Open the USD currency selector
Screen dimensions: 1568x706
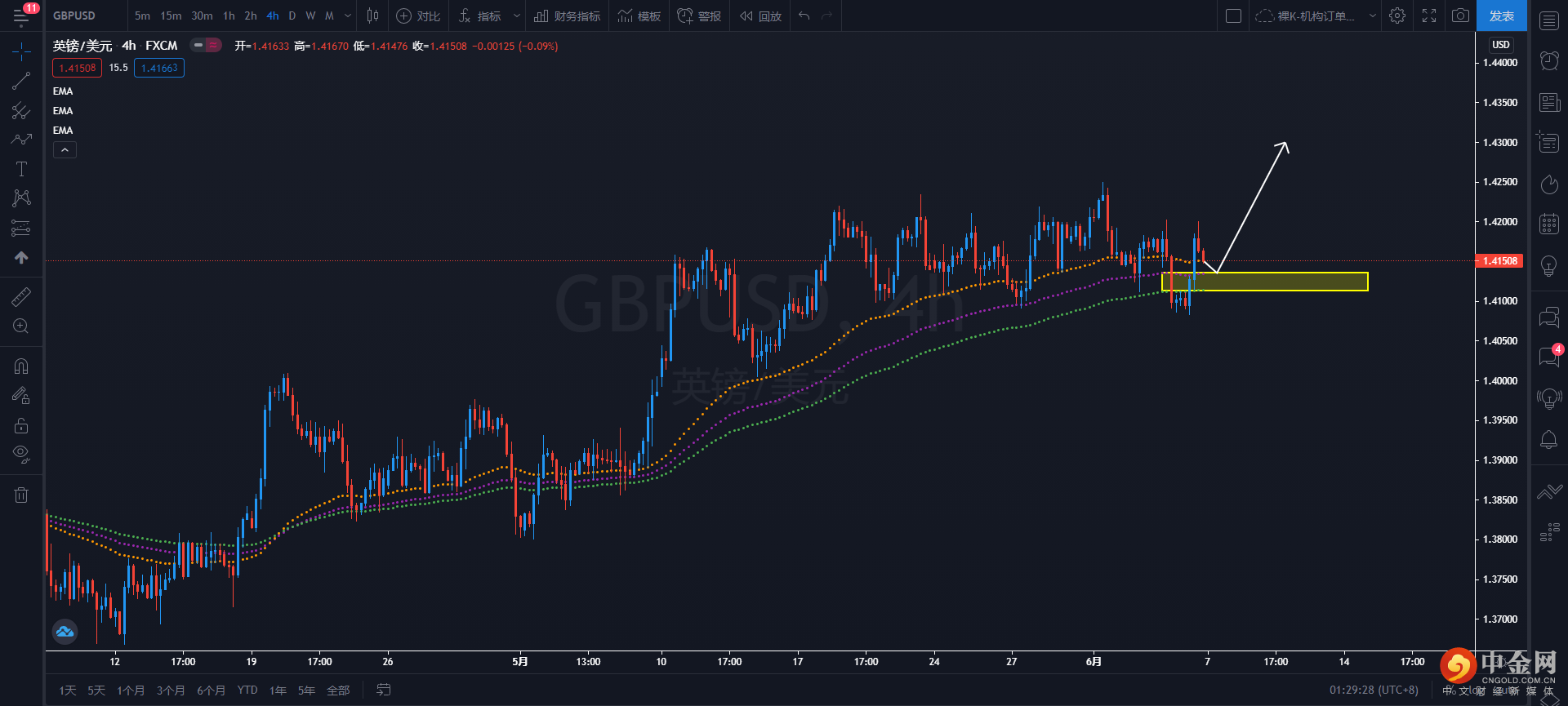tap(1501, 45)
